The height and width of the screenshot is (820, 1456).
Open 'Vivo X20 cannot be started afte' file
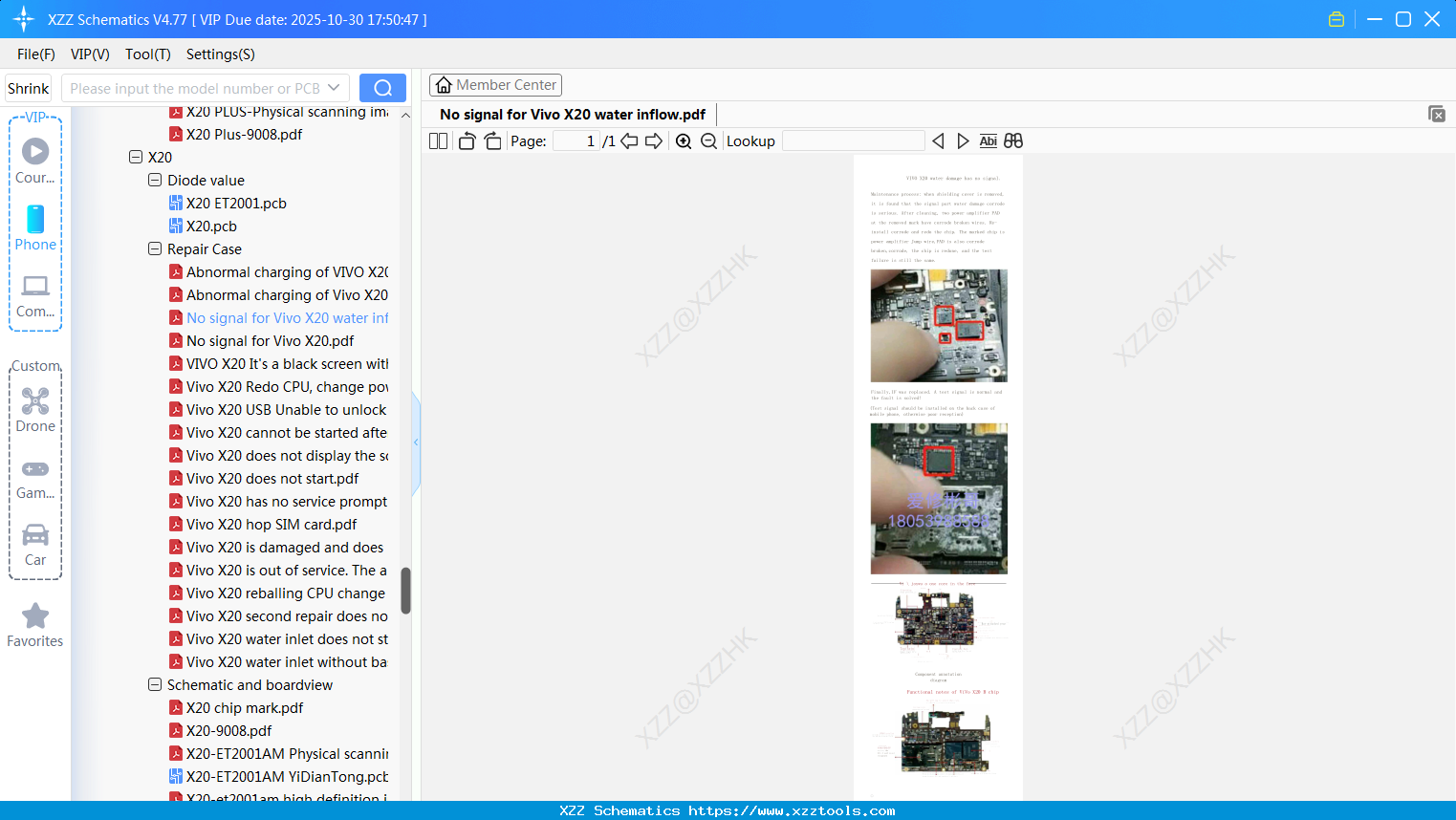click(287, 432)
